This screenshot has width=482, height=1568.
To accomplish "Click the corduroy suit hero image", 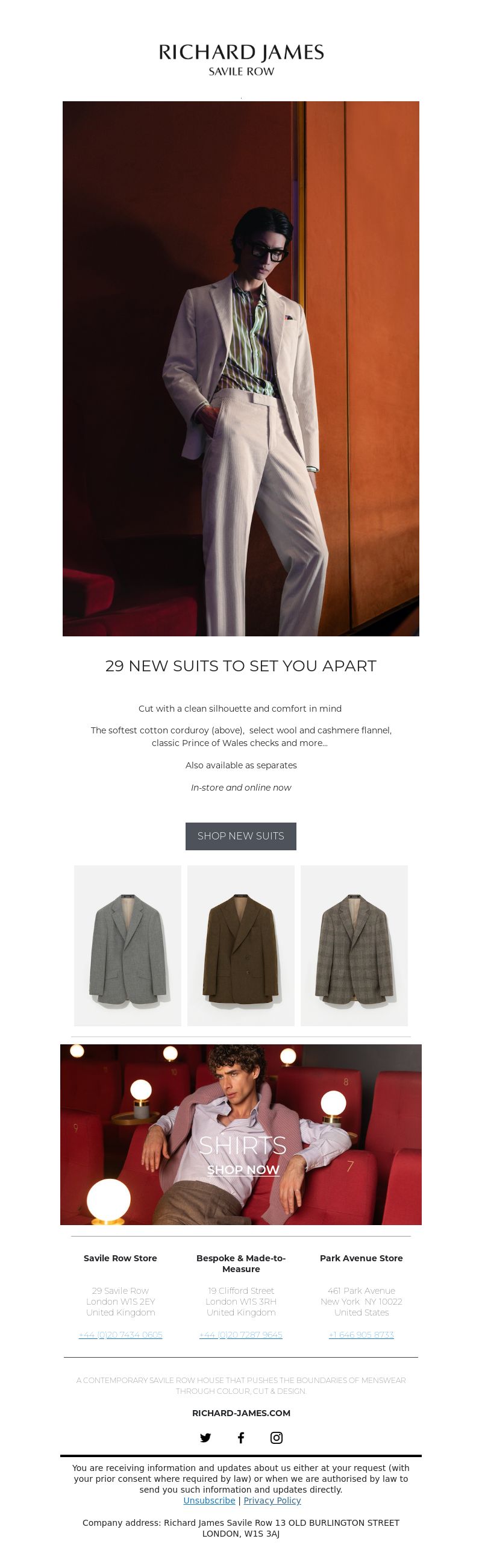I will [241, 368].
